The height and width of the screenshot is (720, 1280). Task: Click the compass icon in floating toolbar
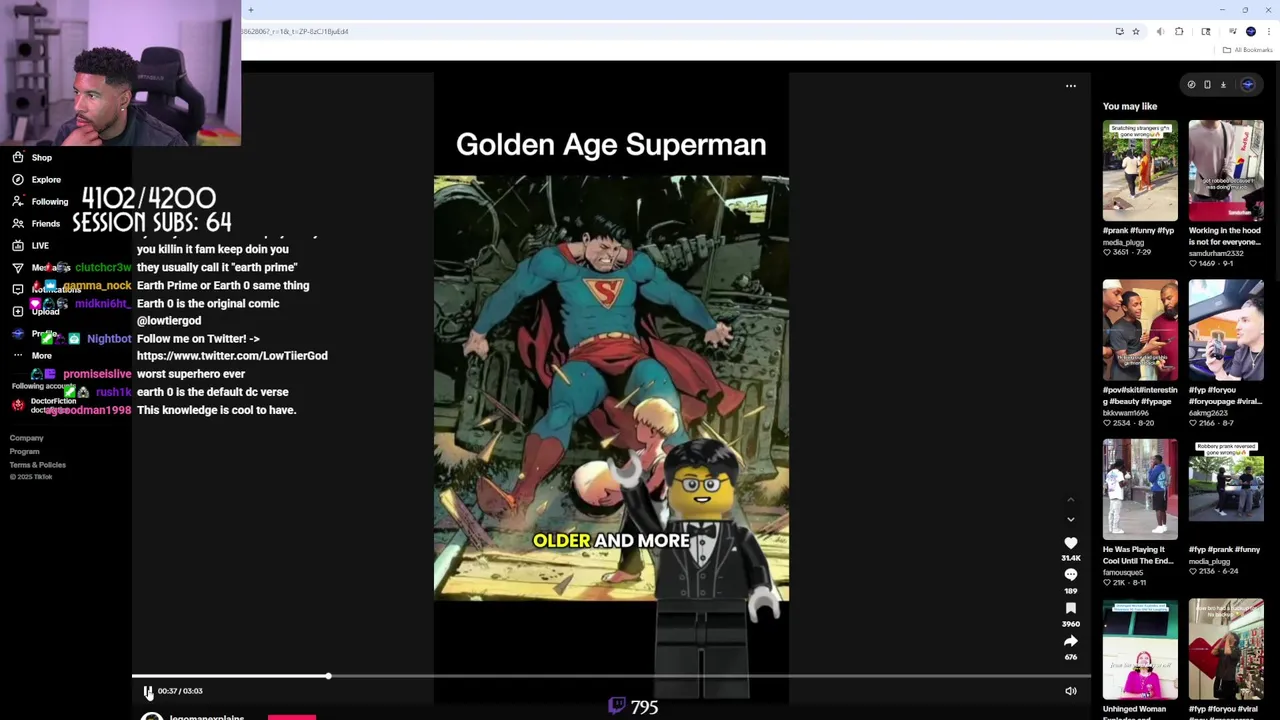click(x=1191, y=85)
